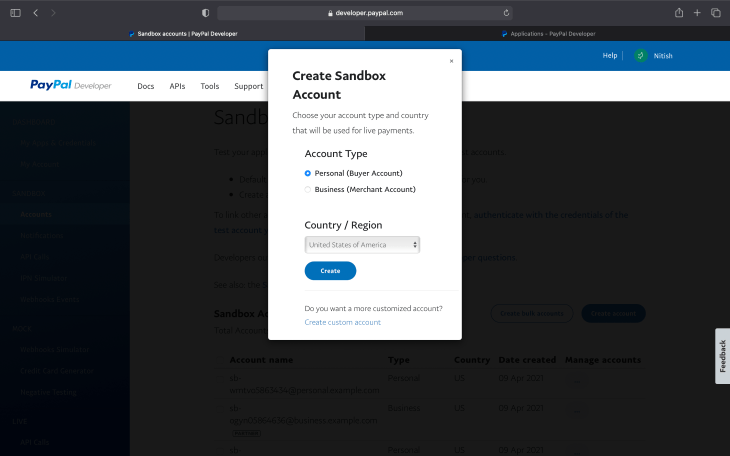This screenshot has width=730, height=456.
Task: Go back with the browser back arrow
Action: point(36,13)
